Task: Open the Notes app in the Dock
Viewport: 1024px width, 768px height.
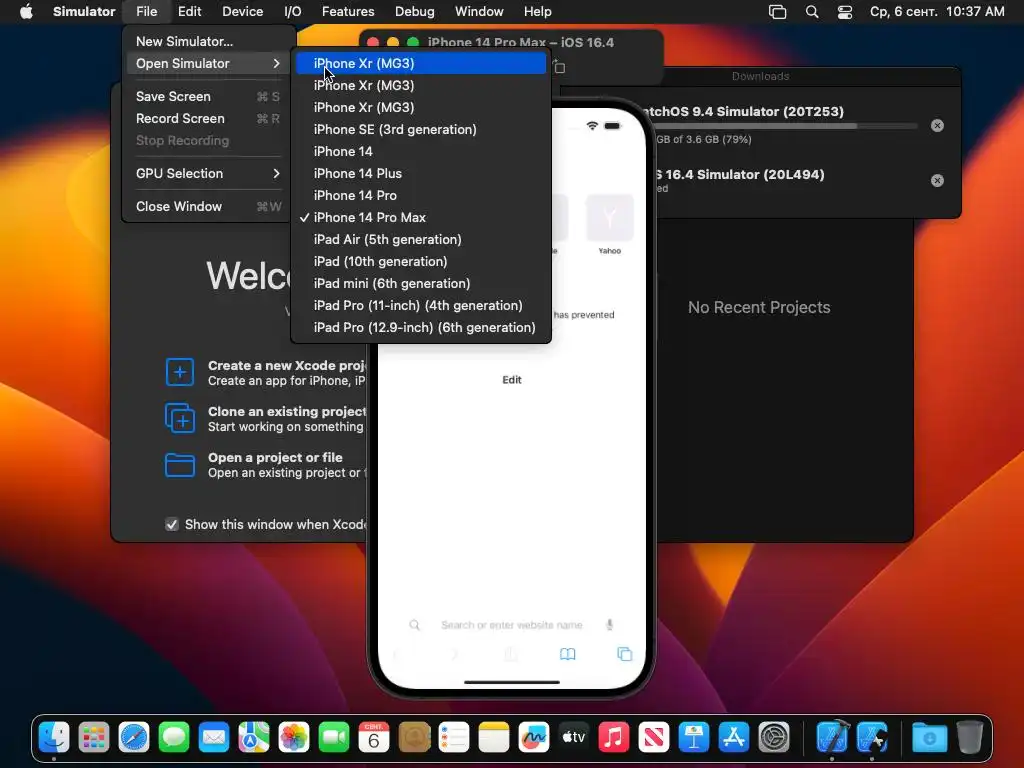Action: point(494,738)
